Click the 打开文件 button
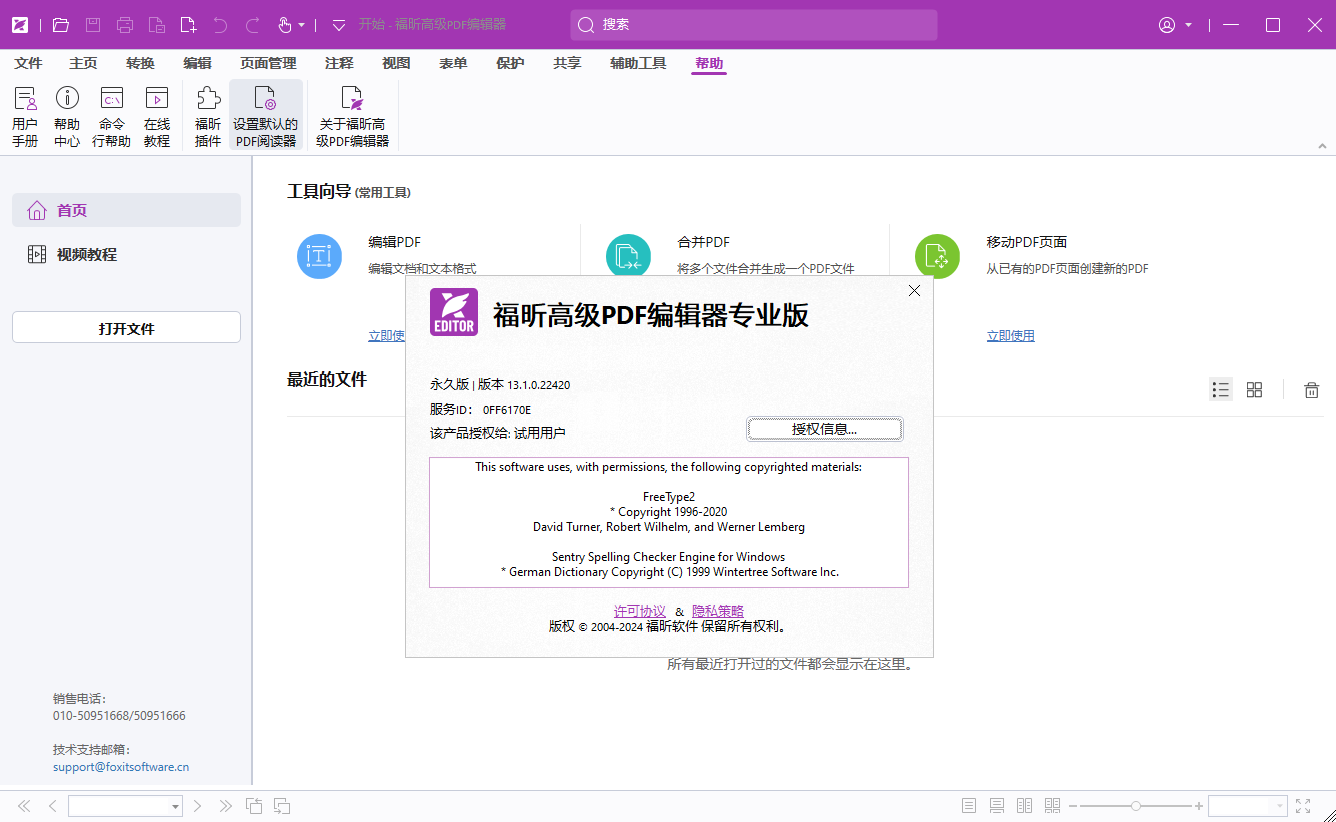This screenshot has width=1336, height=822. pos(126,328)
